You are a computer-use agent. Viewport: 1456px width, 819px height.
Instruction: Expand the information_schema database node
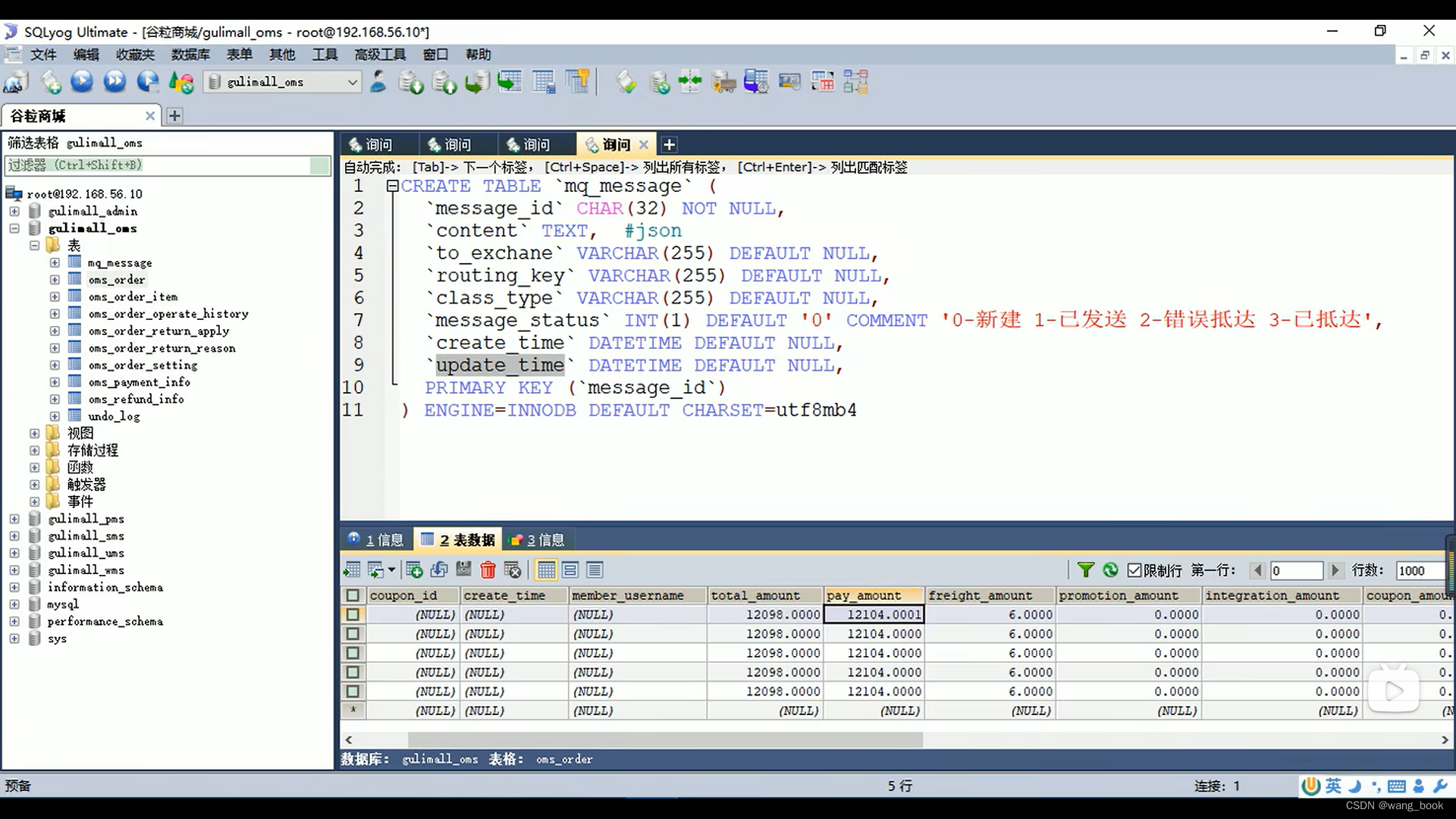(x=14, y=587)
